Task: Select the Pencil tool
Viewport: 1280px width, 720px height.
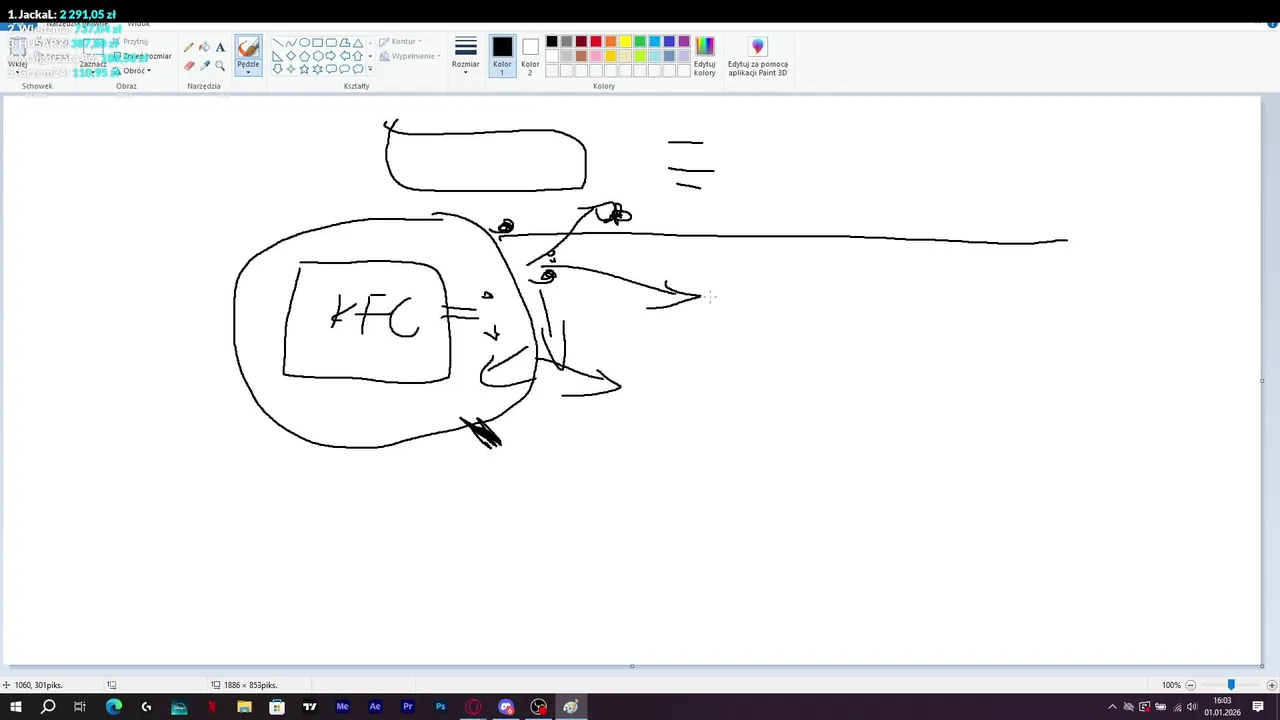Action: click(189, 47)
